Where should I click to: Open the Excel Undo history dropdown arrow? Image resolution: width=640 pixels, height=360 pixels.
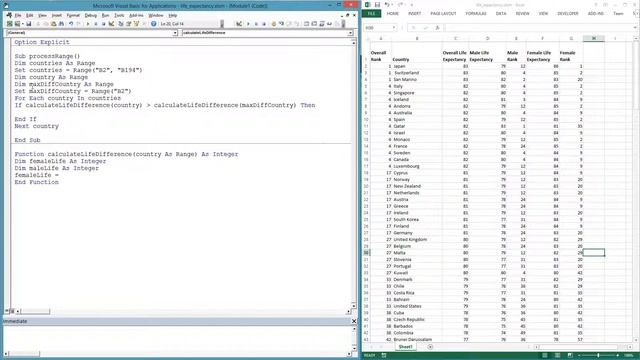coord(392,5)
